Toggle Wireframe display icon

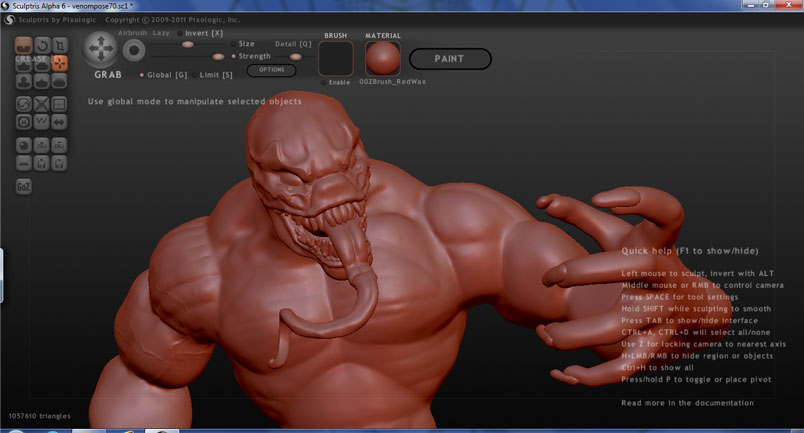[x=42, y=122]
